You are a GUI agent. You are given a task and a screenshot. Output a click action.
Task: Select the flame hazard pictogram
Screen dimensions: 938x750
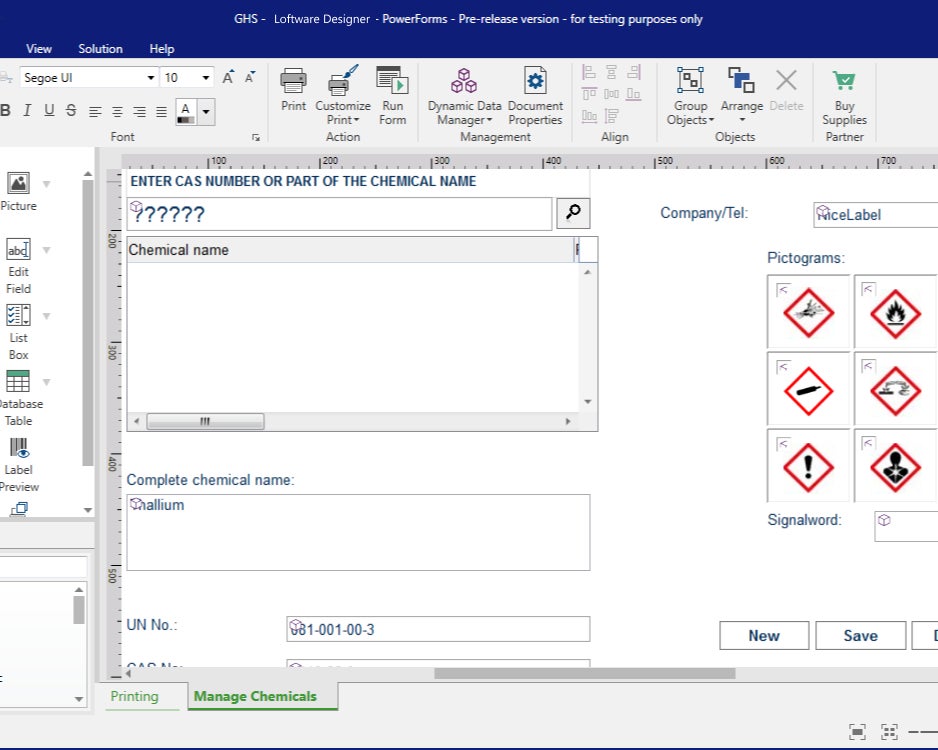coord(894,312)
